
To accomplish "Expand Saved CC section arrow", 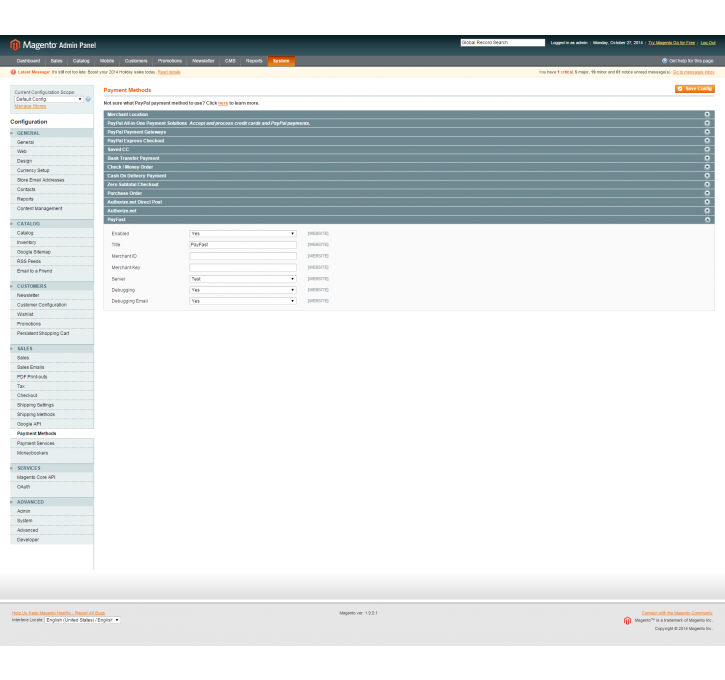I will point(707,149).
